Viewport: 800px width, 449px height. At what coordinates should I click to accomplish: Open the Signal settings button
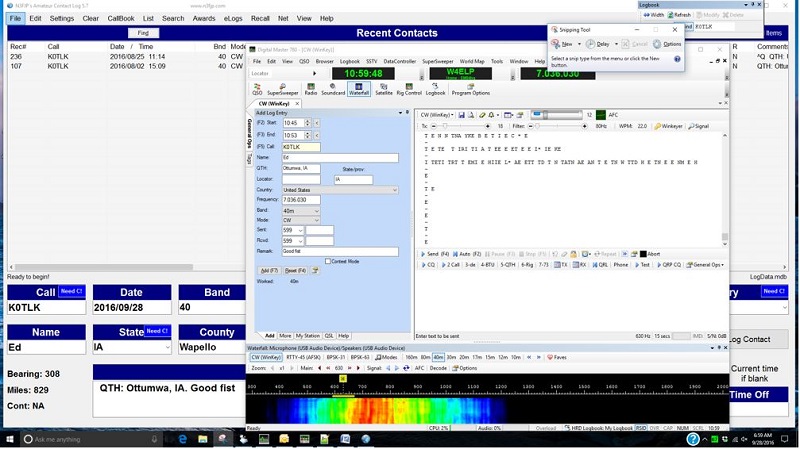tap(698, 126)
